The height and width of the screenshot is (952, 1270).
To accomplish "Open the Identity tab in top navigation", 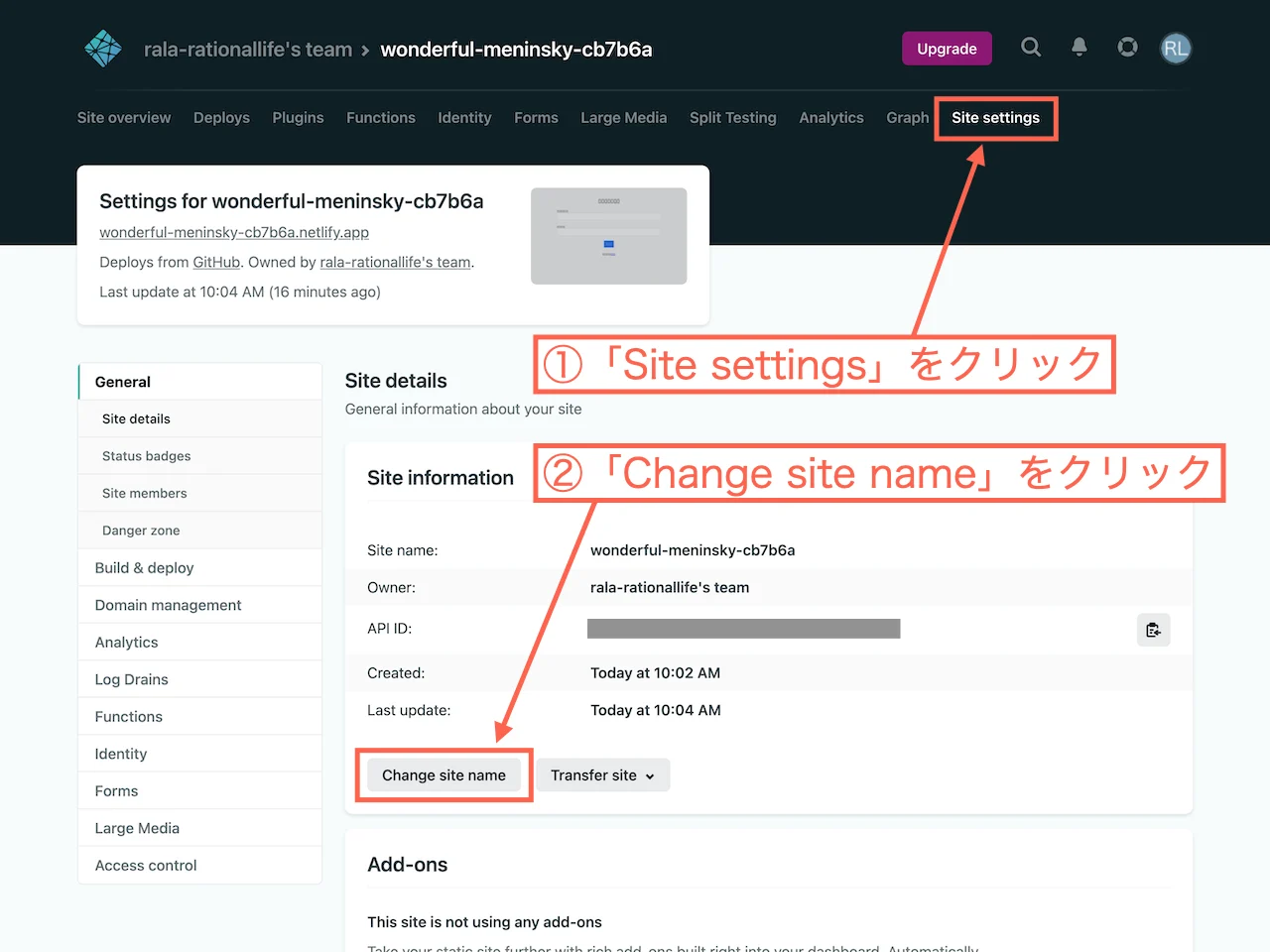I will [x=464, y=117].
